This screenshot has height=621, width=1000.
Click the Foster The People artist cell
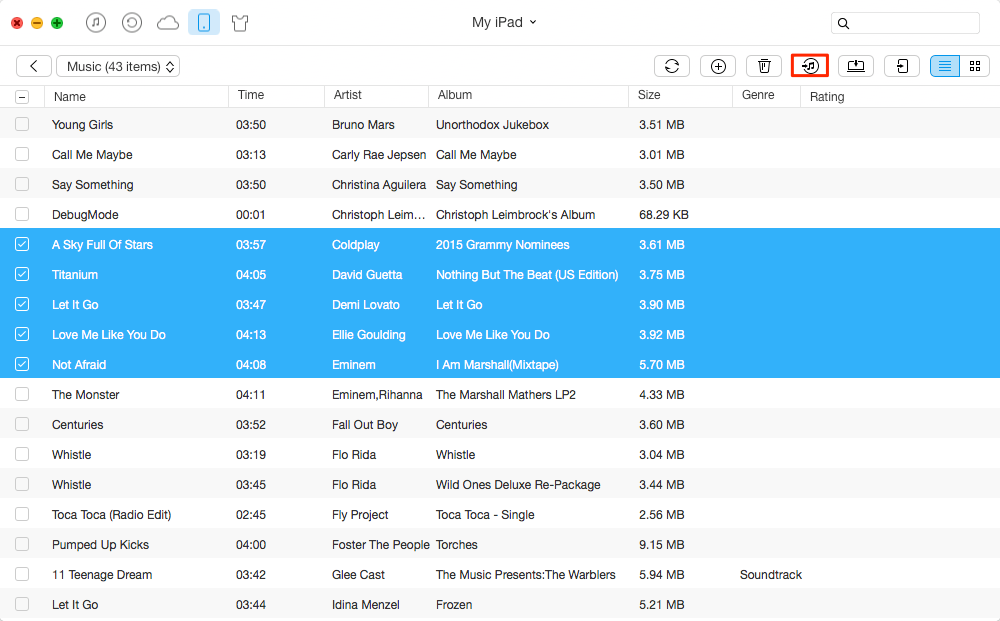381,544
